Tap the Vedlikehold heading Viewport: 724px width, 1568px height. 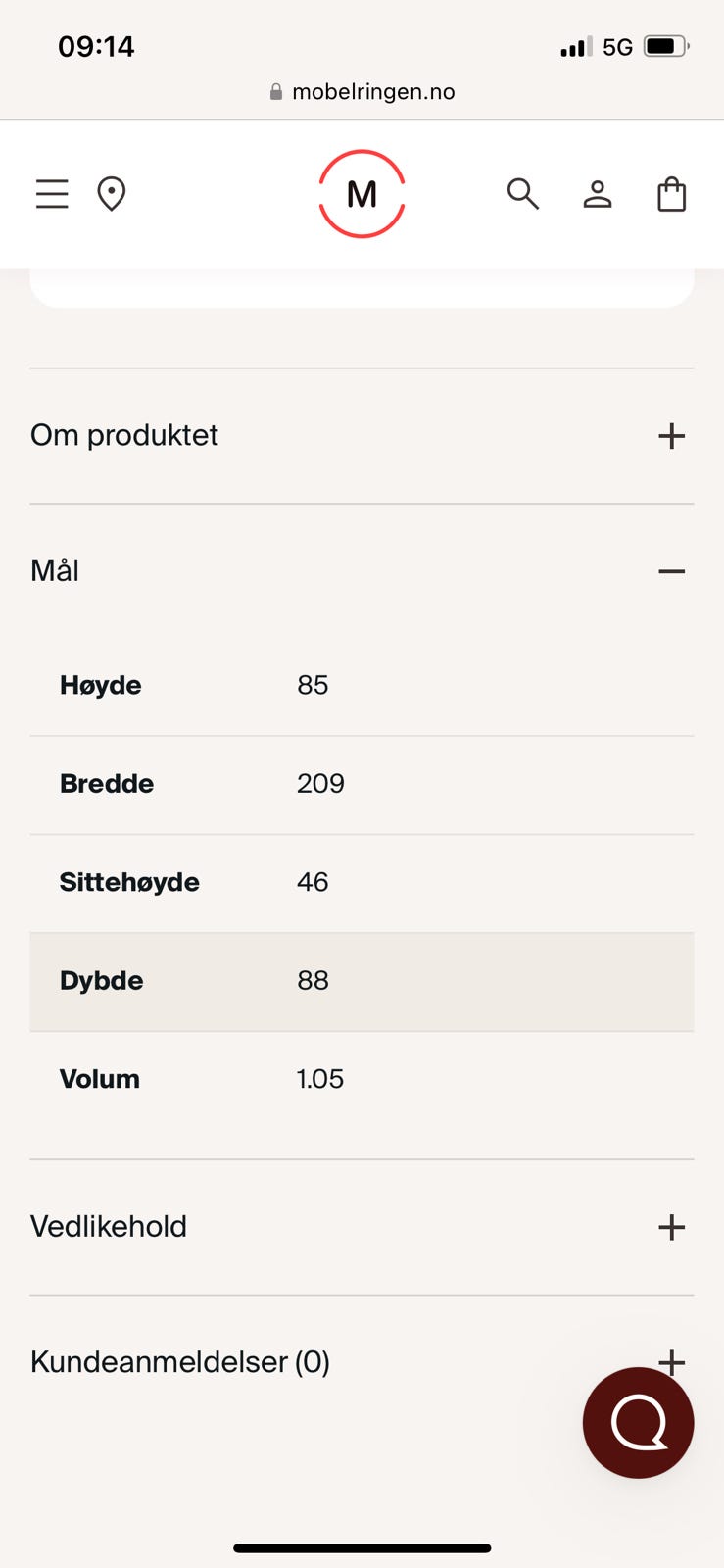coord(109,1227)
